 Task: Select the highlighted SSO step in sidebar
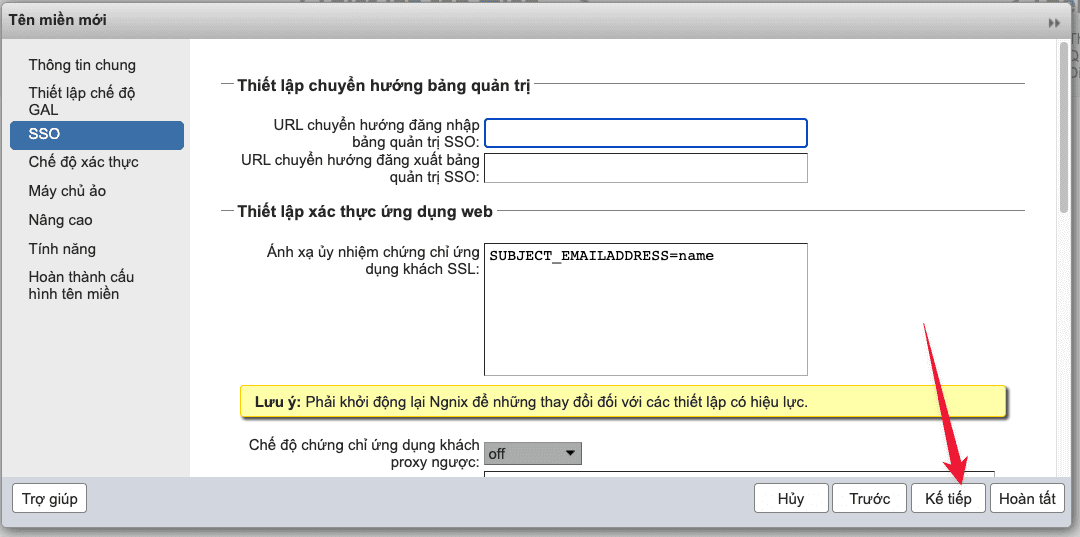click(97, 134)
